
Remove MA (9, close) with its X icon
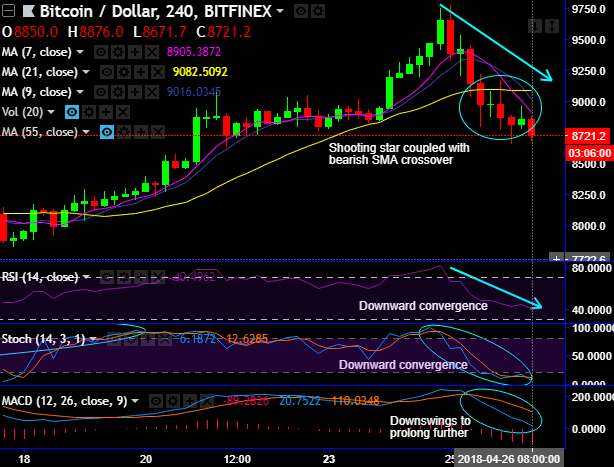(152, 92)
